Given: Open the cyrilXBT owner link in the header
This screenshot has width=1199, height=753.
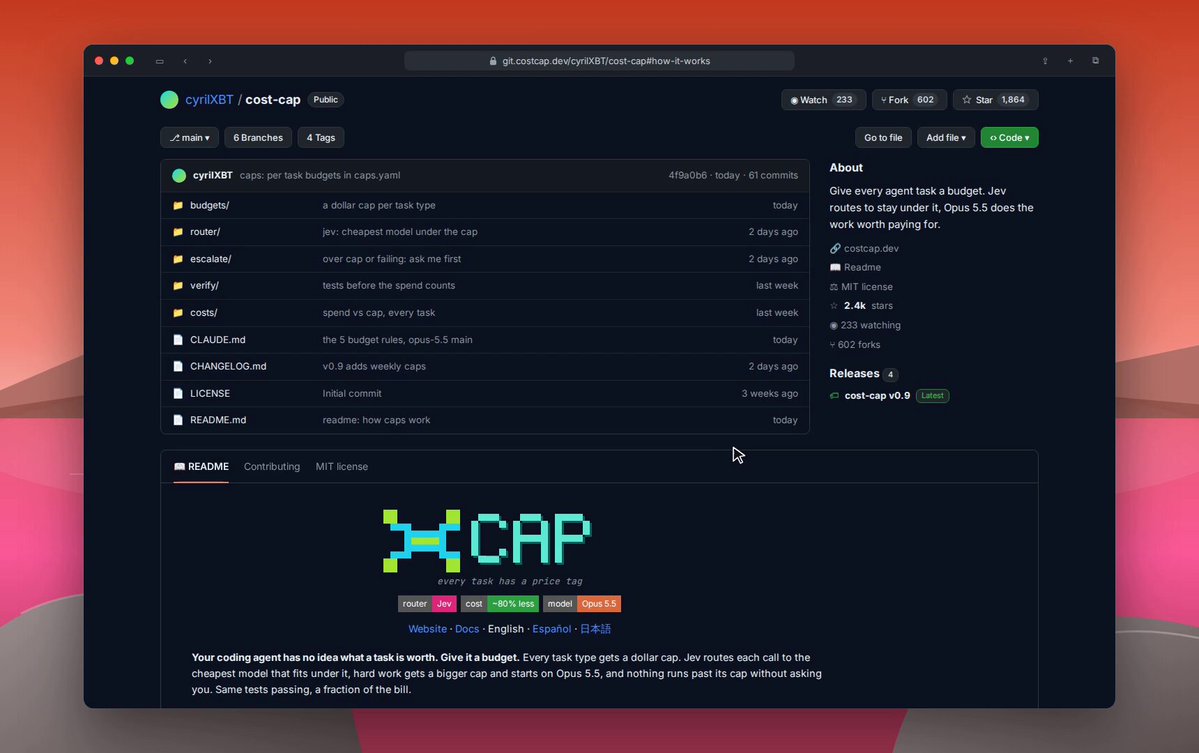Looking at the screenshot, I should (209, 99).
